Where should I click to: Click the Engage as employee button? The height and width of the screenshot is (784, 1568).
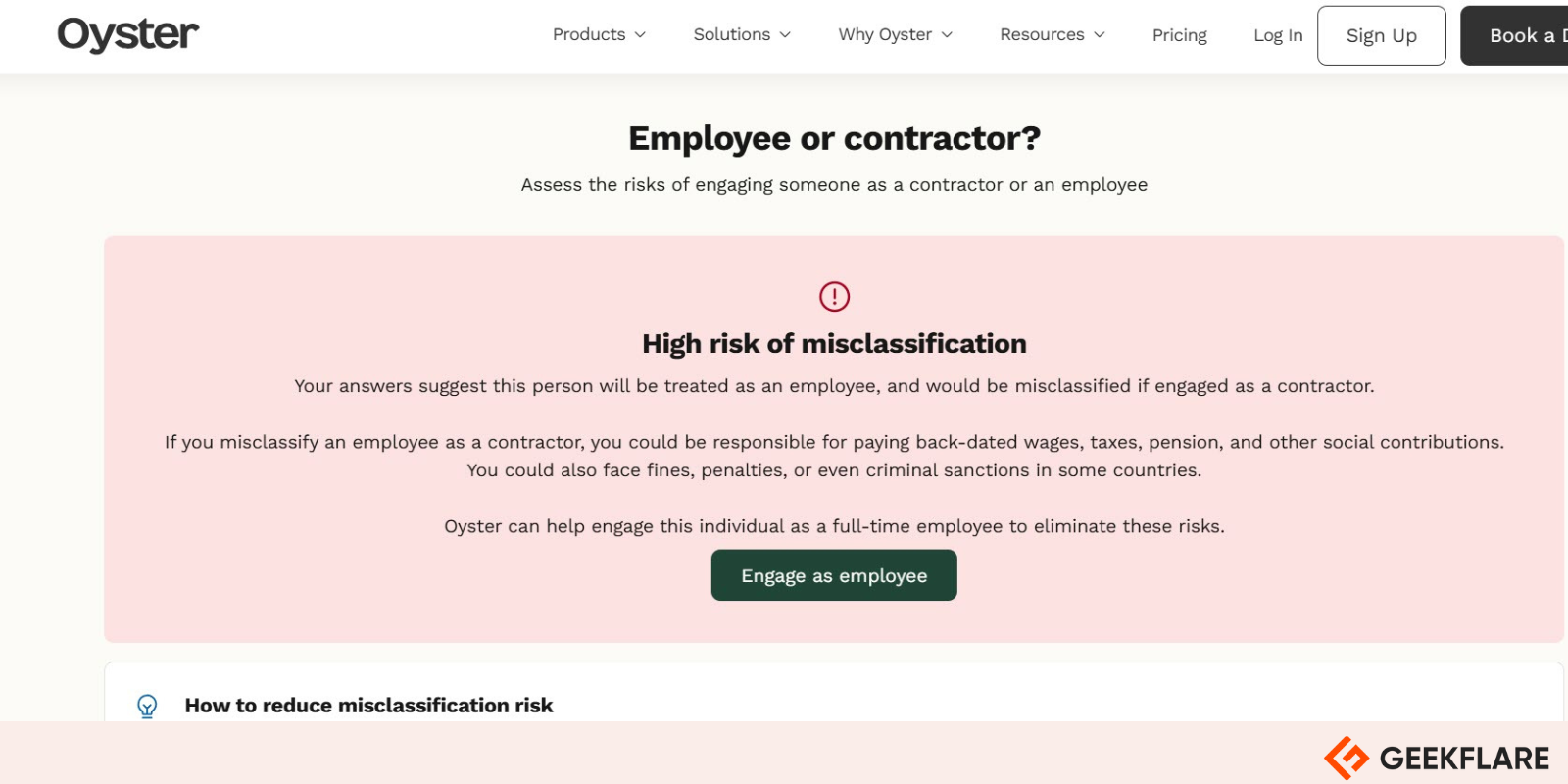[x=833, y=575]
